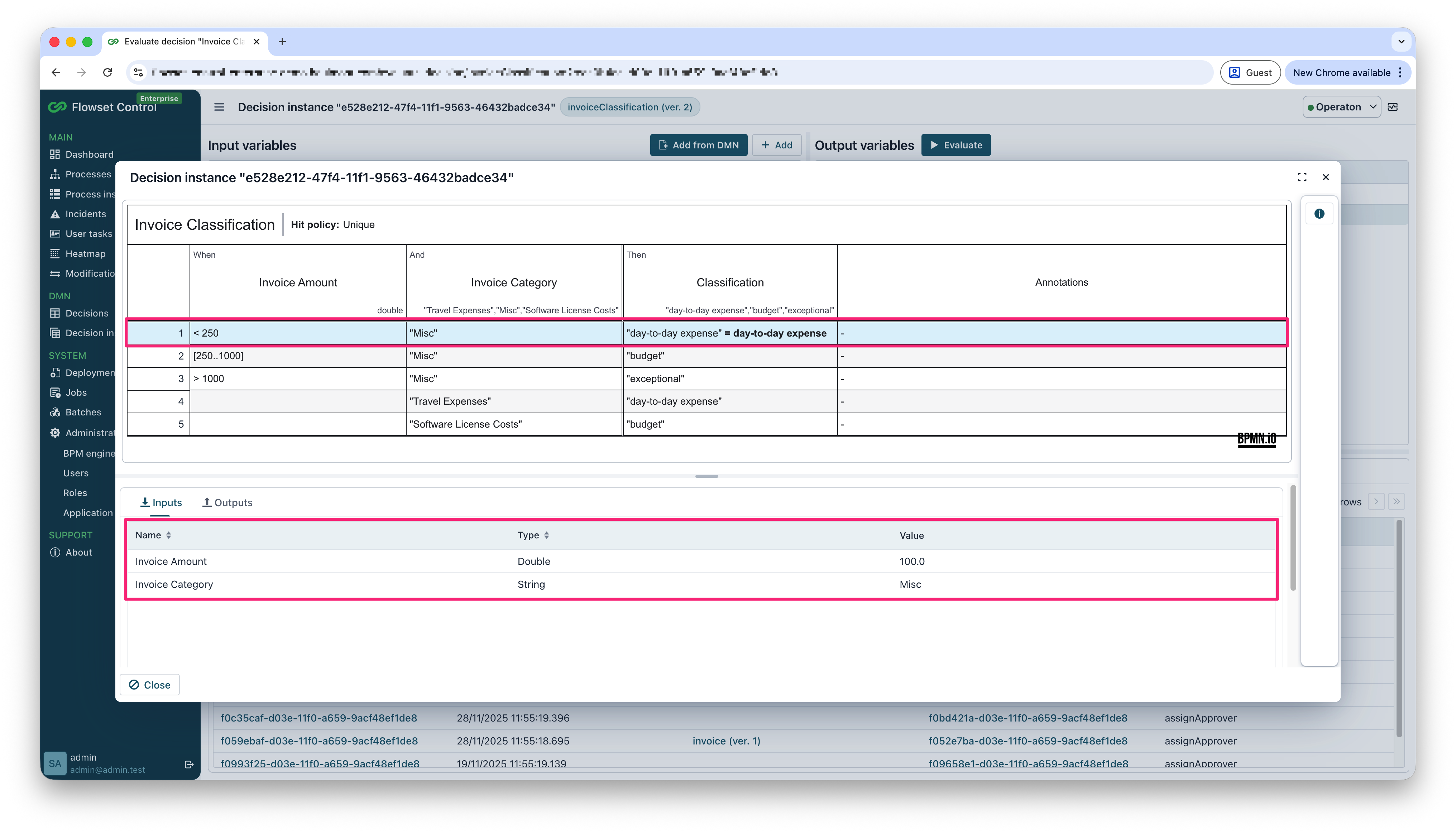Image resolution: width=1456 pixels, height=833 pixels.
Task: Open the Dashboard sidebar item
Action: click(81, 154)
